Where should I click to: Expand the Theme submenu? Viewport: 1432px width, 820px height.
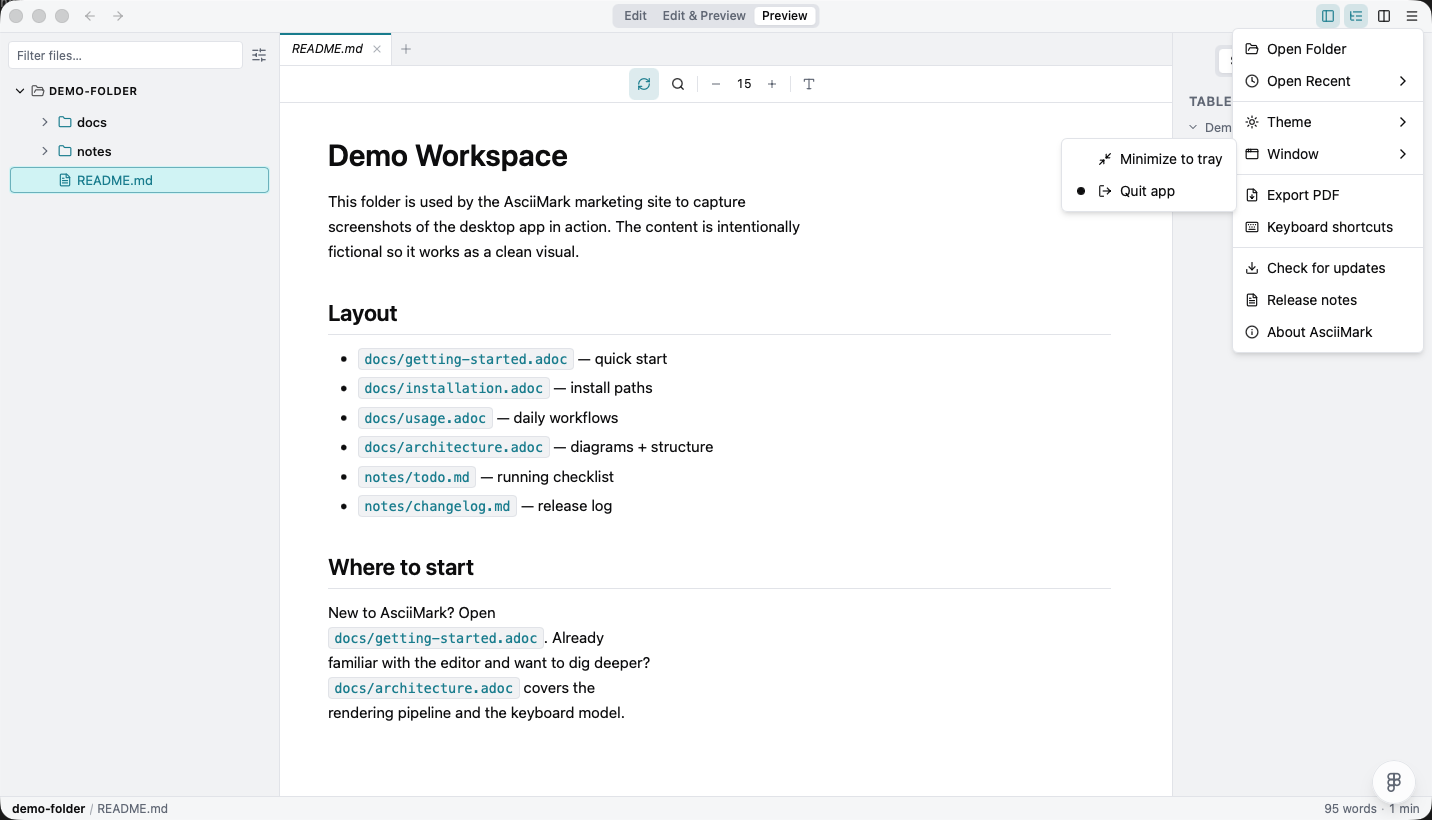(x=1328, y=122)
